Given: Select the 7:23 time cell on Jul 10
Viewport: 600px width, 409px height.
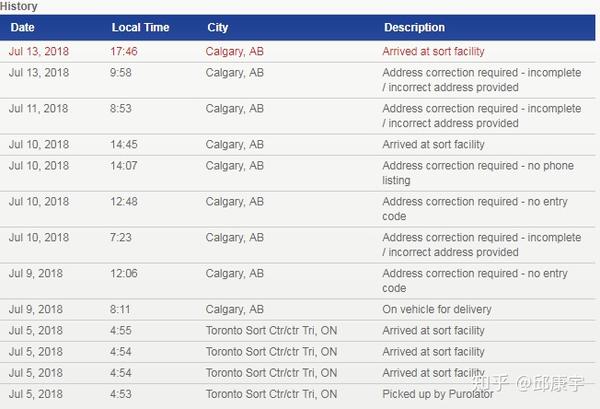Looking at the screenshot, I should [x=121, y=237].
